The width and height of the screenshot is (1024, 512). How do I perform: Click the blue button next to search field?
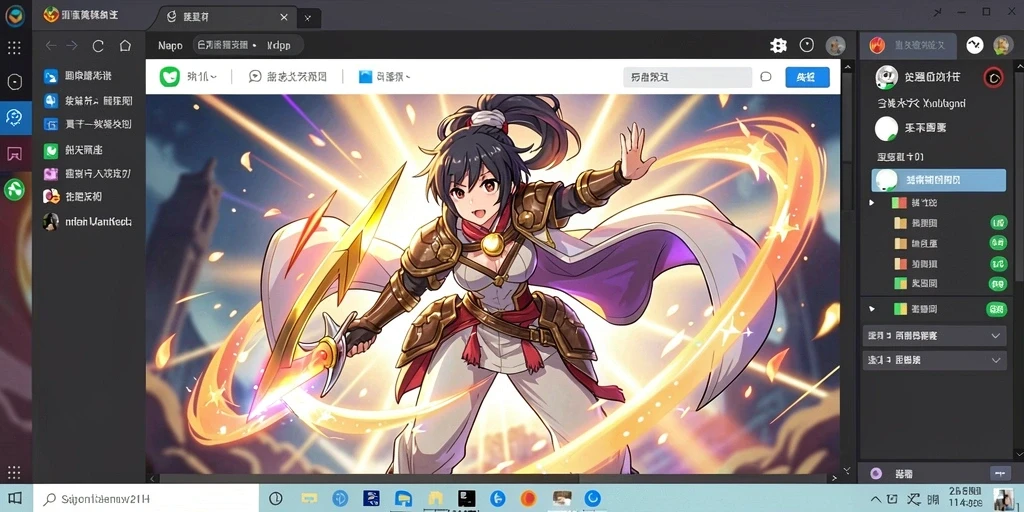(807, 77)
